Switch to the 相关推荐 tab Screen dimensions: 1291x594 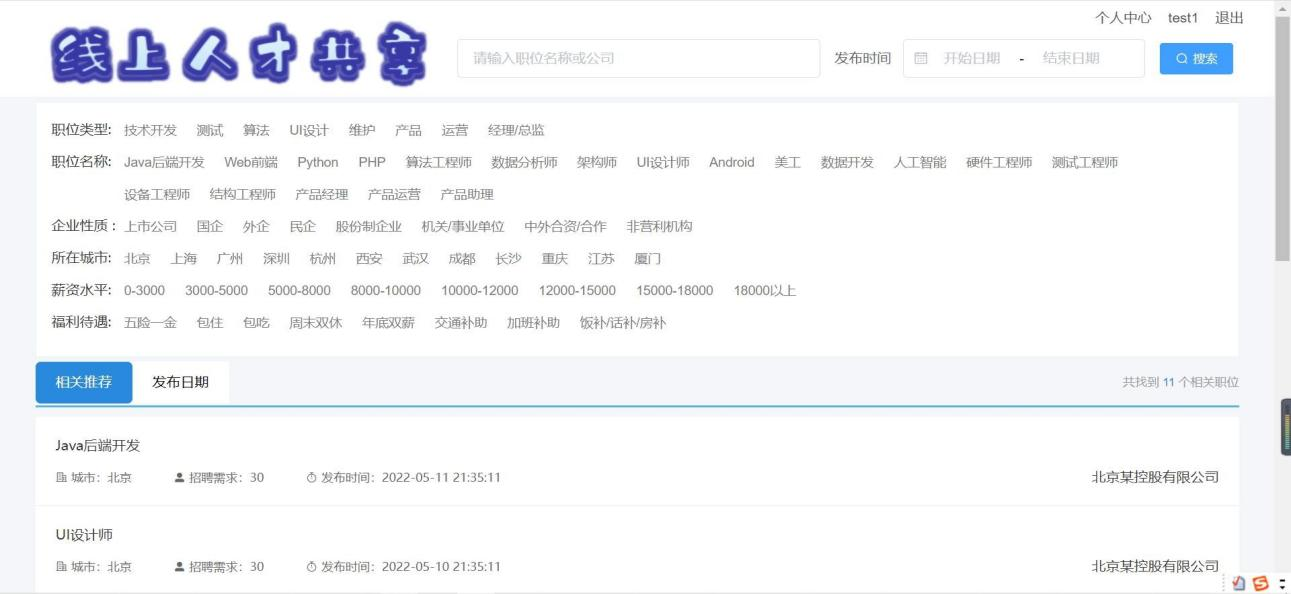click(84, 383)
